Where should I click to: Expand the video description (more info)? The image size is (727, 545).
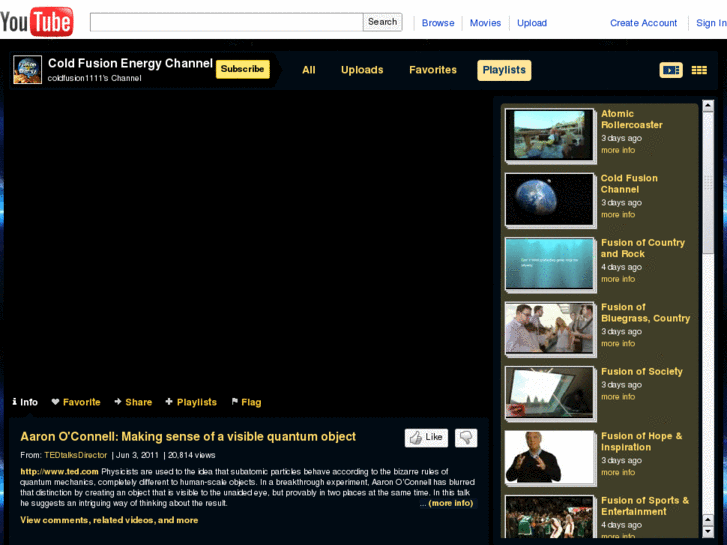click(451, 503)
